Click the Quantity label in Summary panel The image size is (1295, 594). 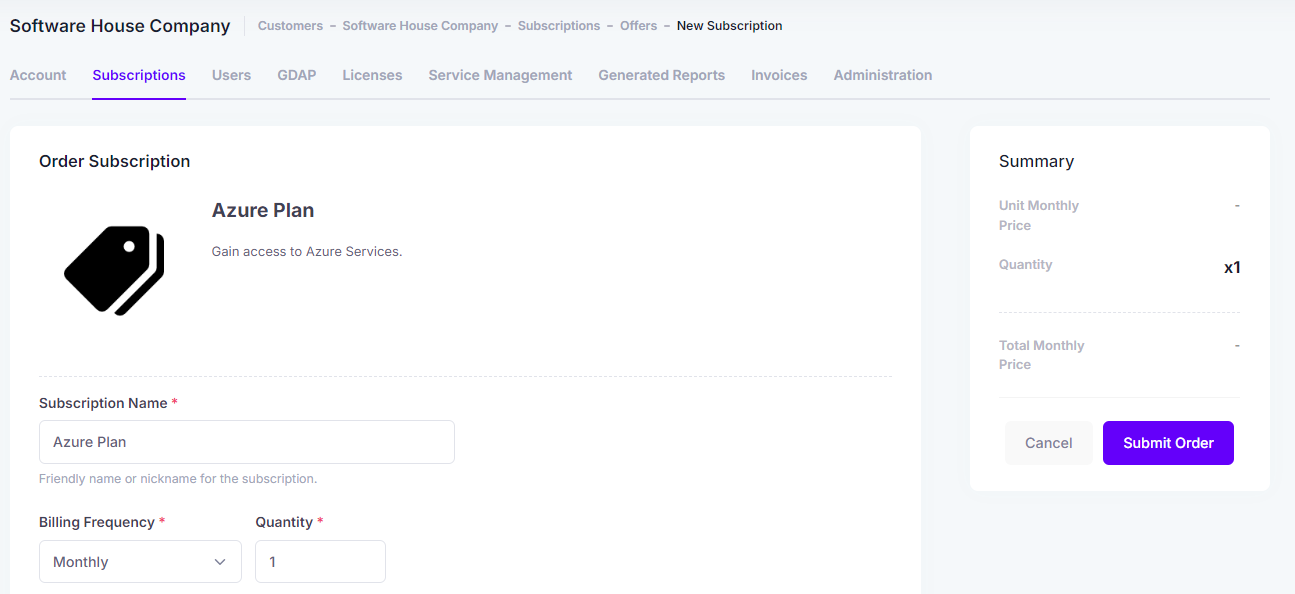(1026, 265)
